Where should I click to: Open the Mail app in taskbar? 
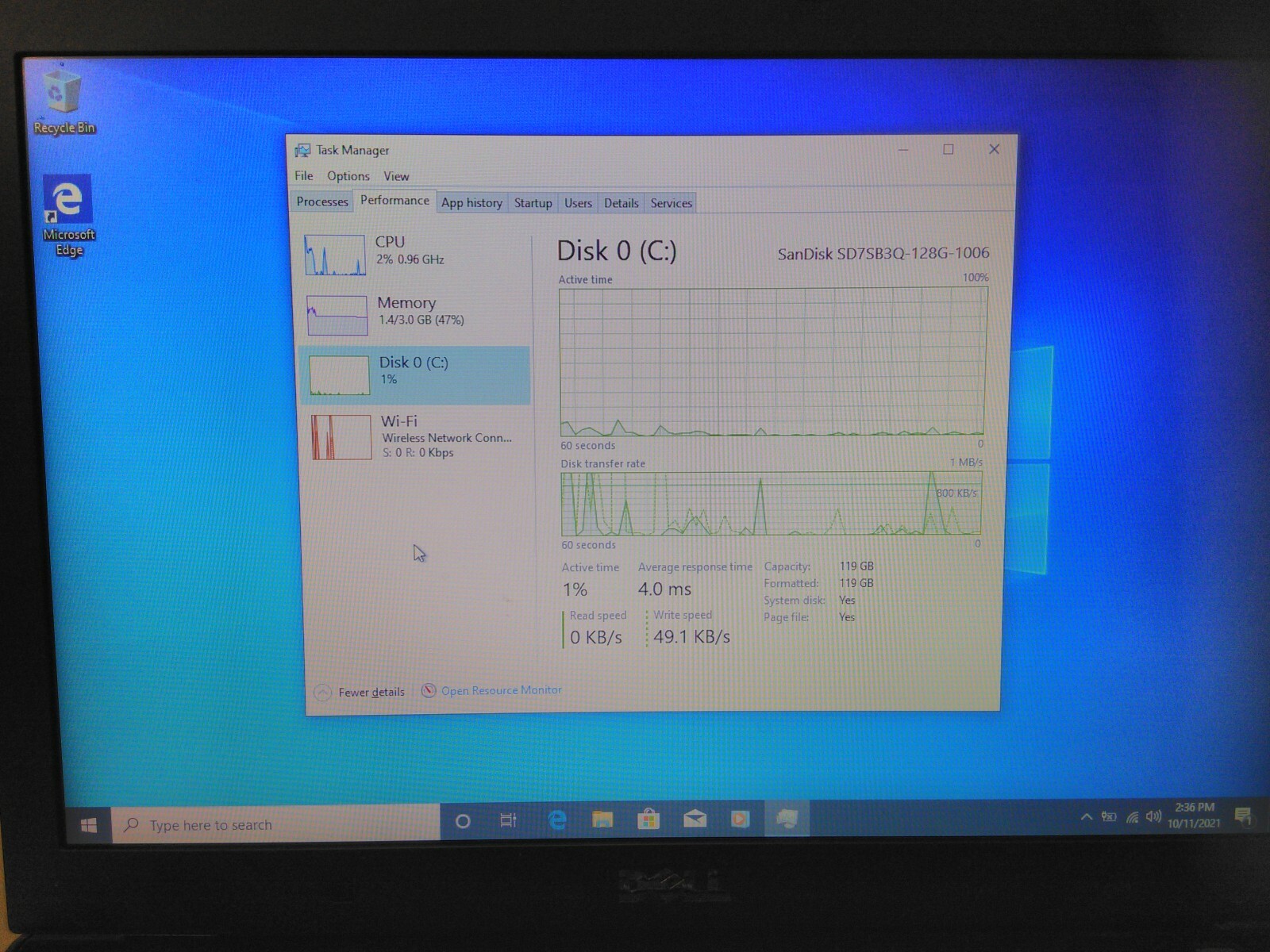coord(695,818)
